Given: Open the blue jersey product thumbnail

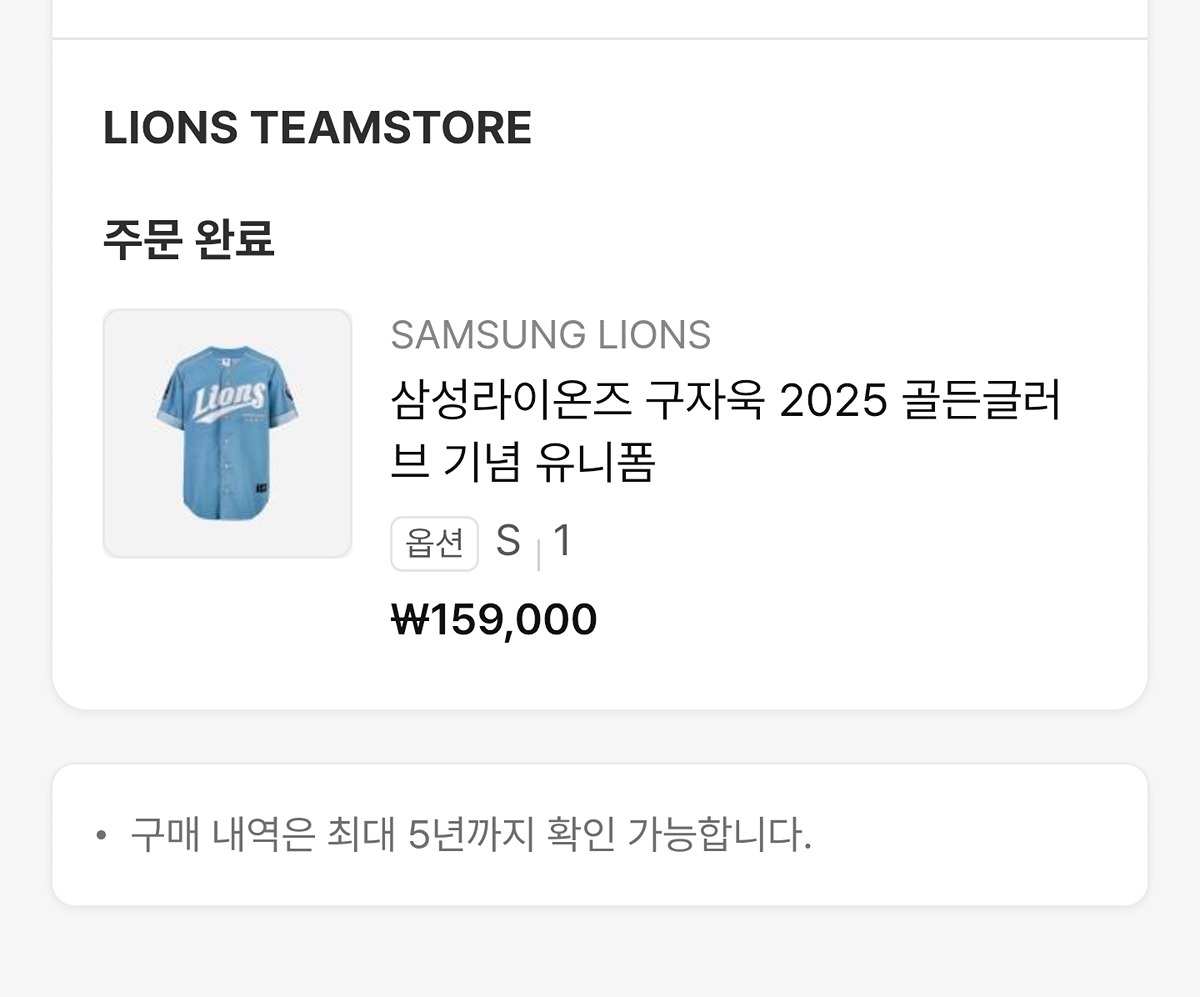Looking at the screenshot, I should (227, 433).
